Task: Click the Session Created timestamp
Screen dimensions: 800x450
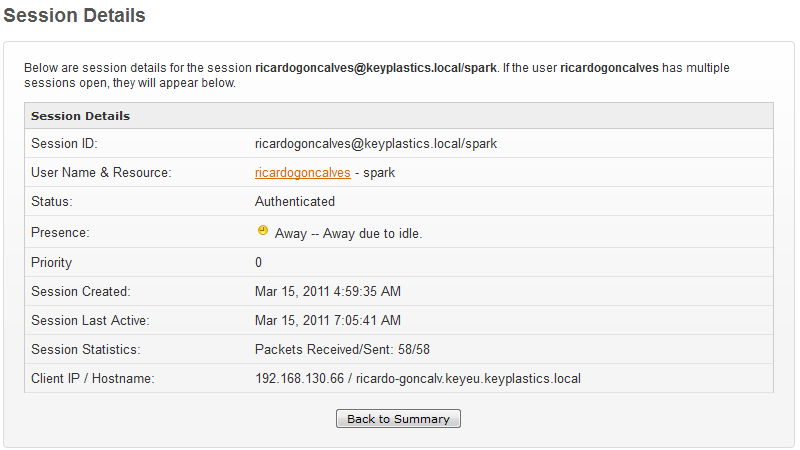Action: pos(328,291)
